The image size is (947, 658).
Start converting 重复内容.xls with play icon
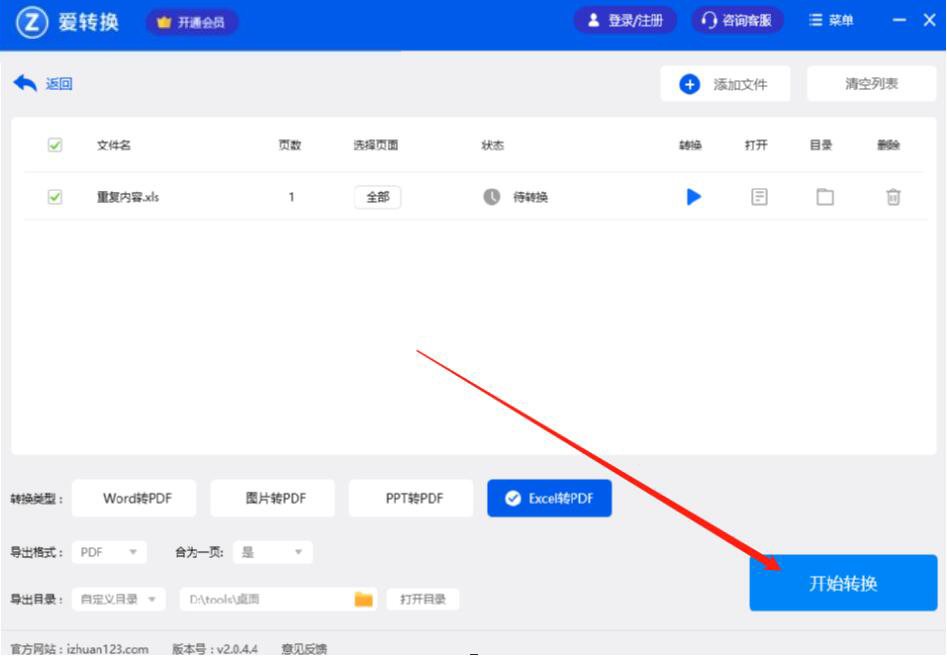coord(693,197)
